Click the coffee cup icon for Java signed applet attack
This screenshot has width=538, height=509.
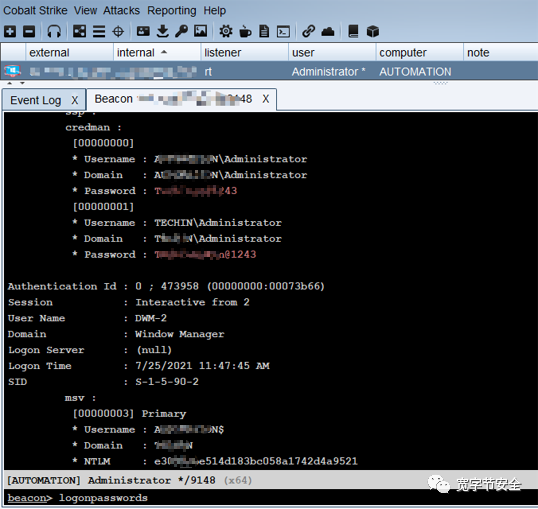pos(245,32)
